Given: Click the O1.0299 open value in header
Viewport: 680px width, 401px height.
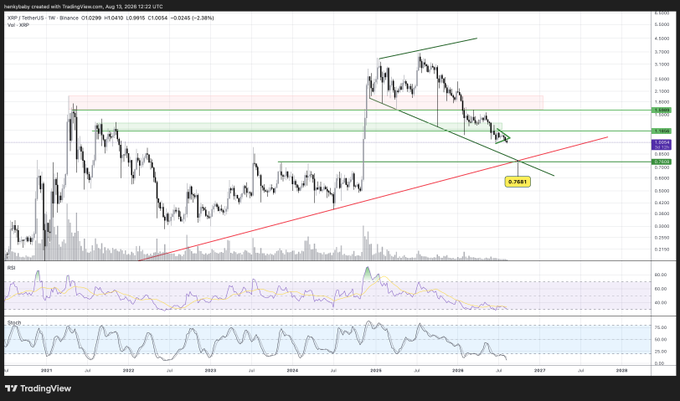Looking at the screenshot, I should (91, 18).
